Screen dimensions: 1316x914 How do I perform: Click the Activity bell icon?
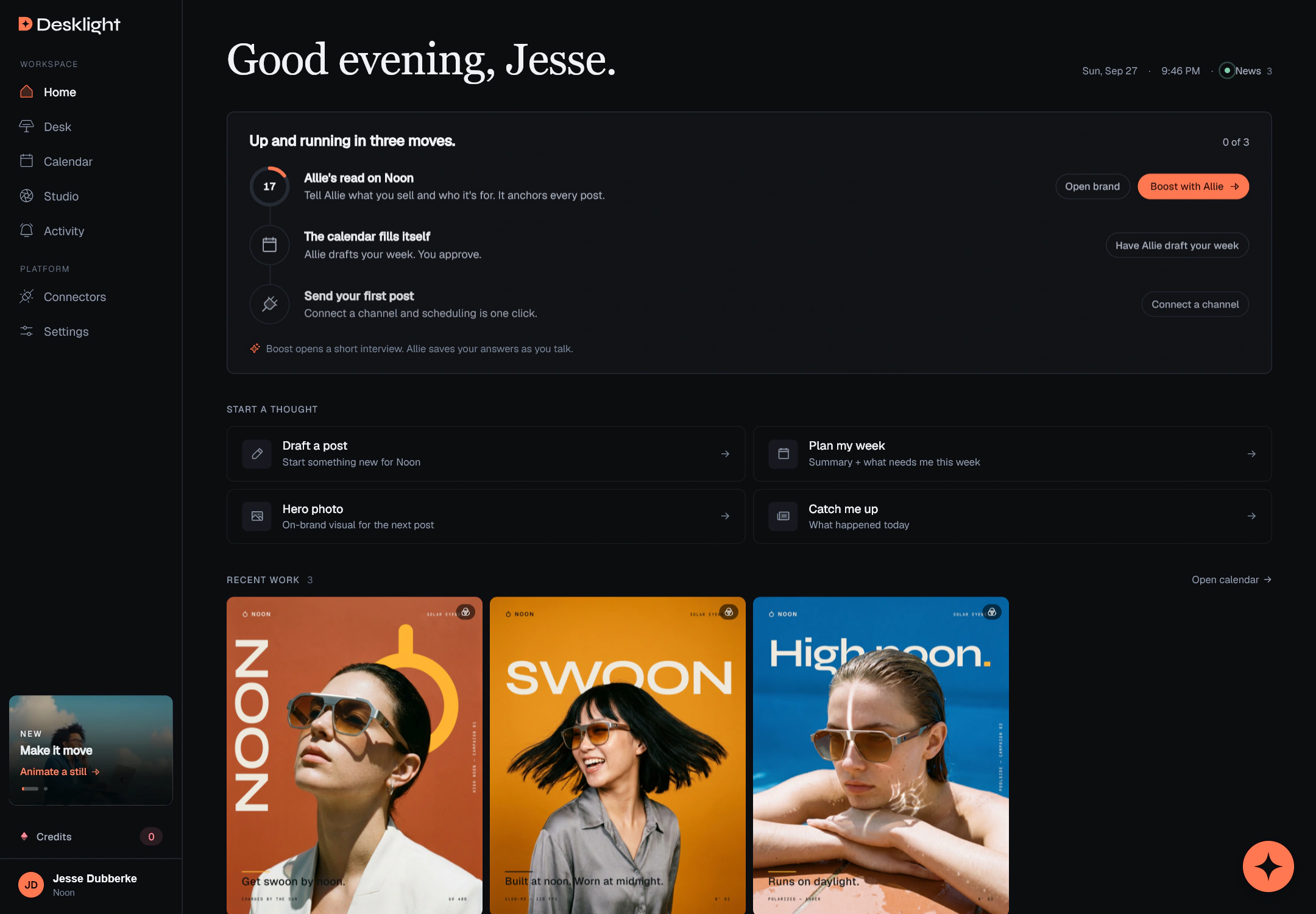coord(26,230)
